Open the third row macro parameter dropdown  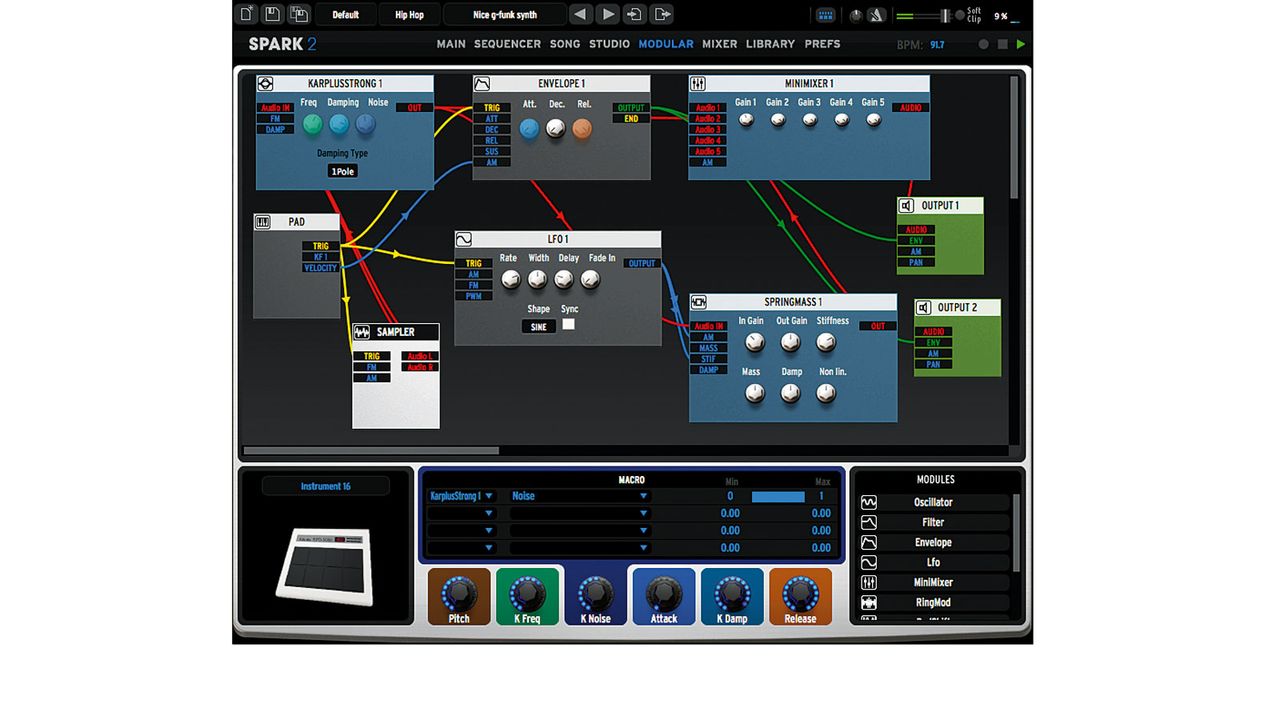coord(580,530)
